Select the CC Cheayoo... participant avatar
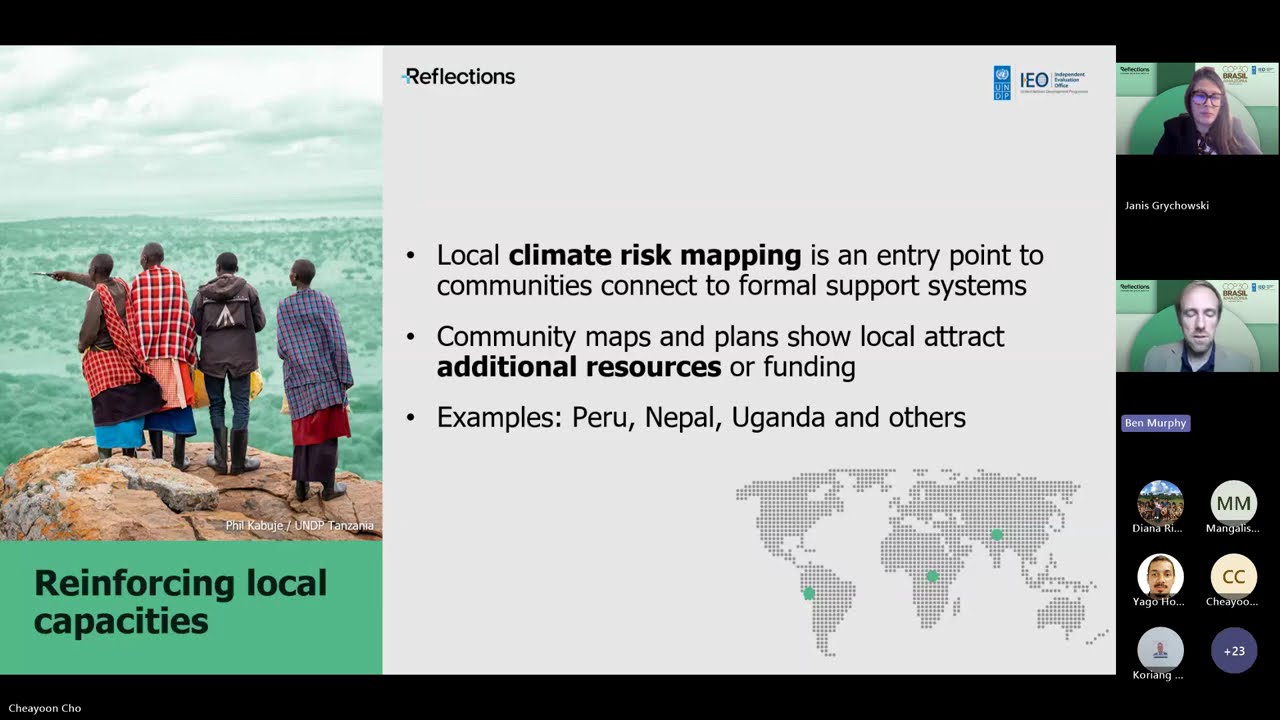 click(x=1233, y=576)
